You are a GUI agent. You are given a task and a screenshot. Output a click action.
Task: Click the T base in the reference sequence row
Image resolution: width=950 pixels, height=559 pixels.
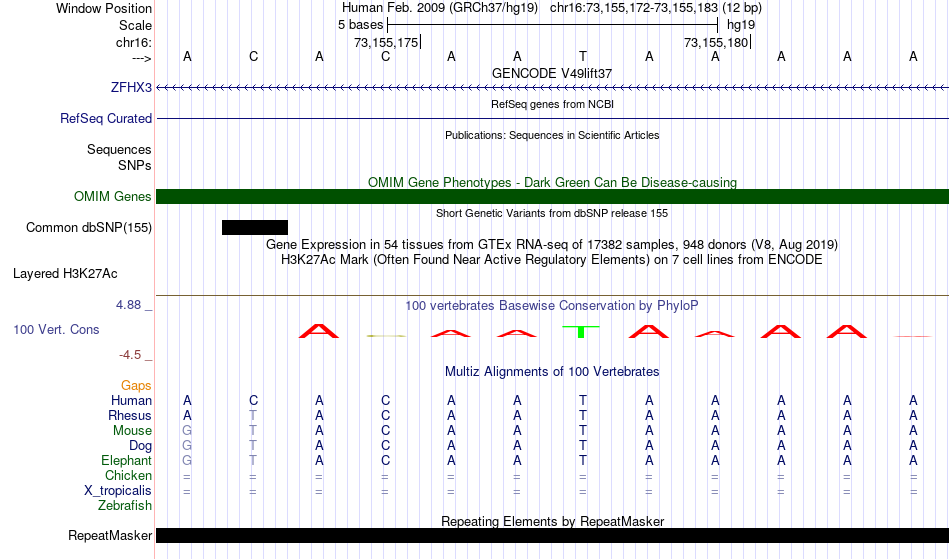tap(583, 56)
